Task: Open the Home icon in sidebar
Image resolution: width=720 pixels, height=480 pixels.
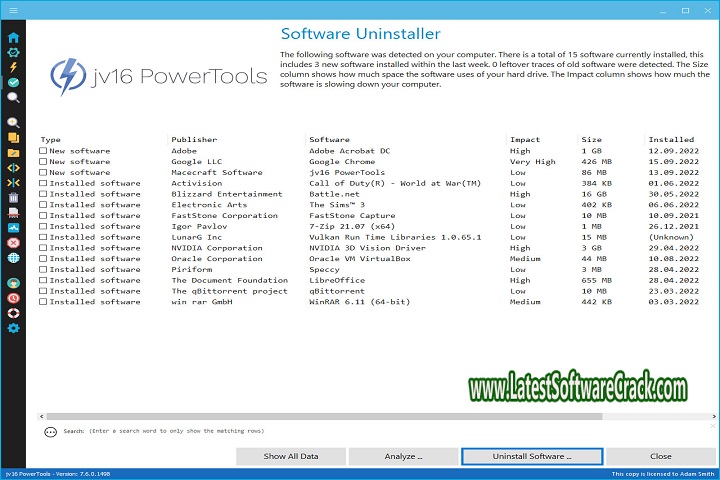Action: coord(13,36)
